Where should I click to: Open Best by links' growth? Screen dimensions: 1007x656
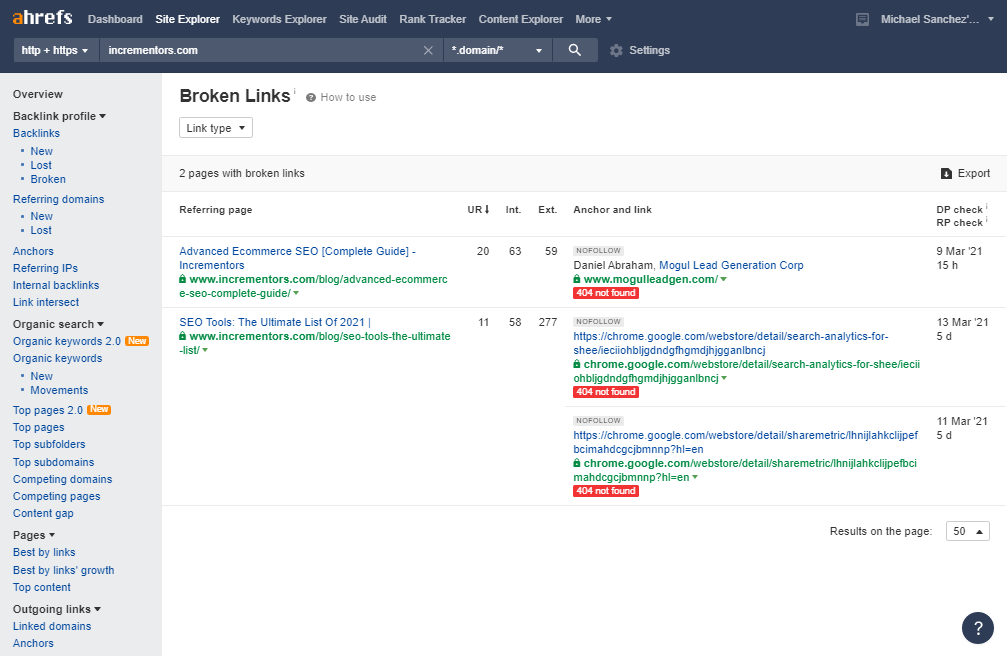tap(64, 570)
